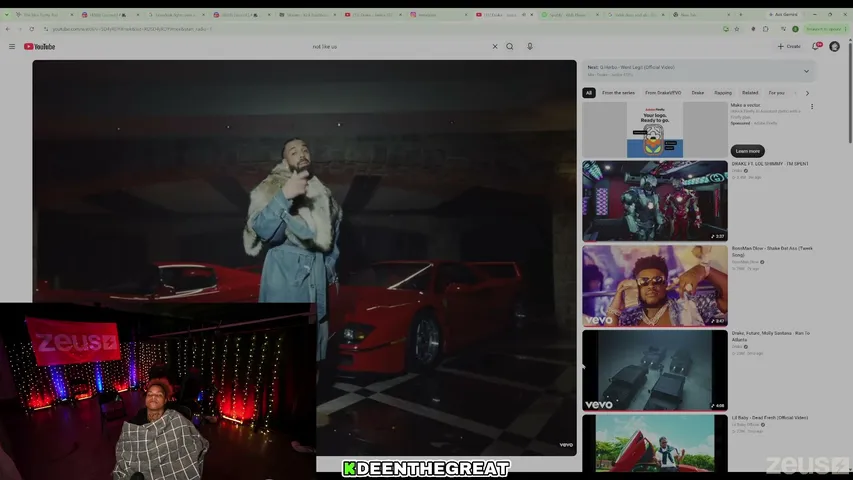Clear the search box with the X icon
The height and width of the screenshot is (480, 853).
pos(495,47)
